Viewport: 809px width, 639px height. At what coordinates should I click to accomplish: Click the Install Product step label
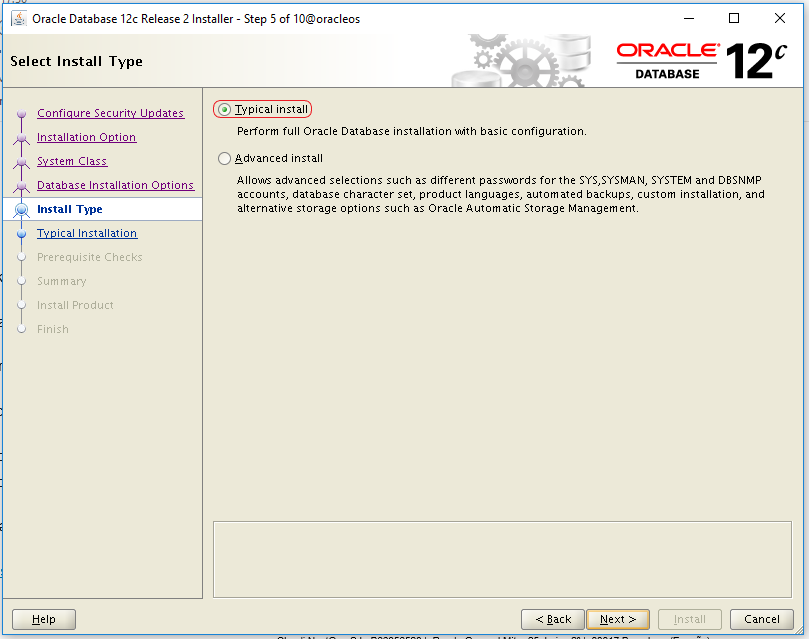tap(75, 305)
